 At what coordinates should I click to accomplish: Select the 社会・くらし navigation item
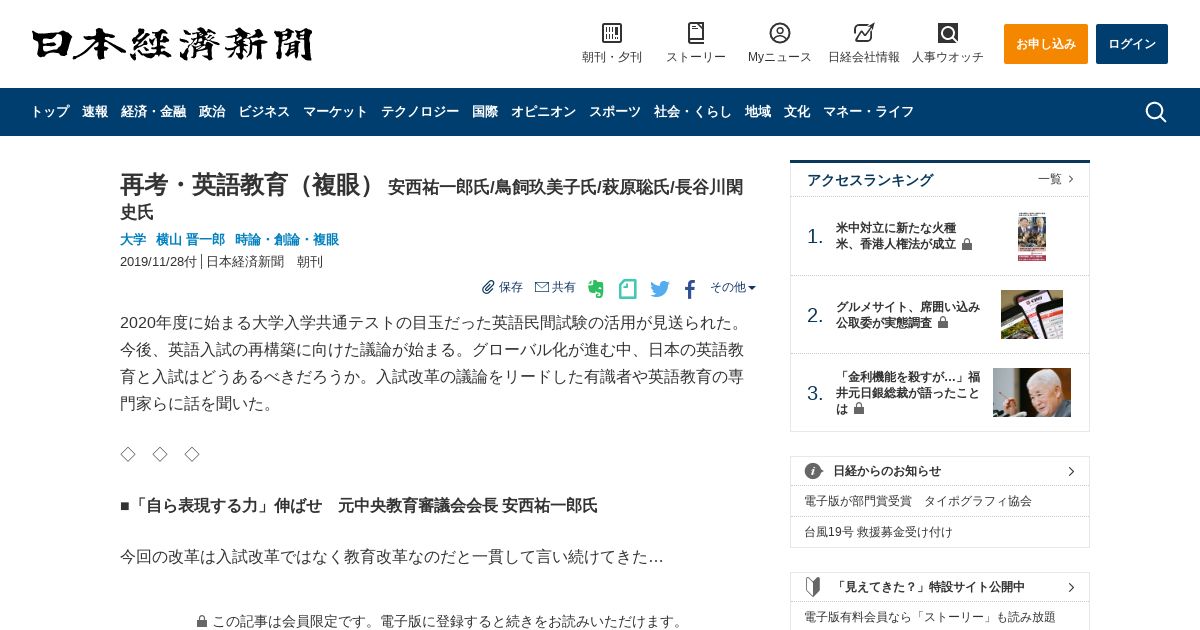pyautogui.click(x=693, y=112)
